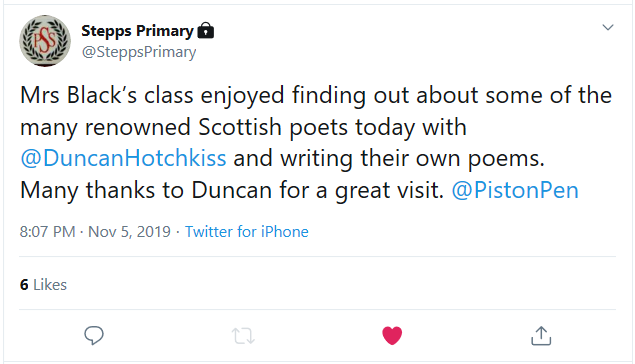This screenshot has height=364, width=635.
Task: Unlike the tweet via red heart
Action: (392, 336)
